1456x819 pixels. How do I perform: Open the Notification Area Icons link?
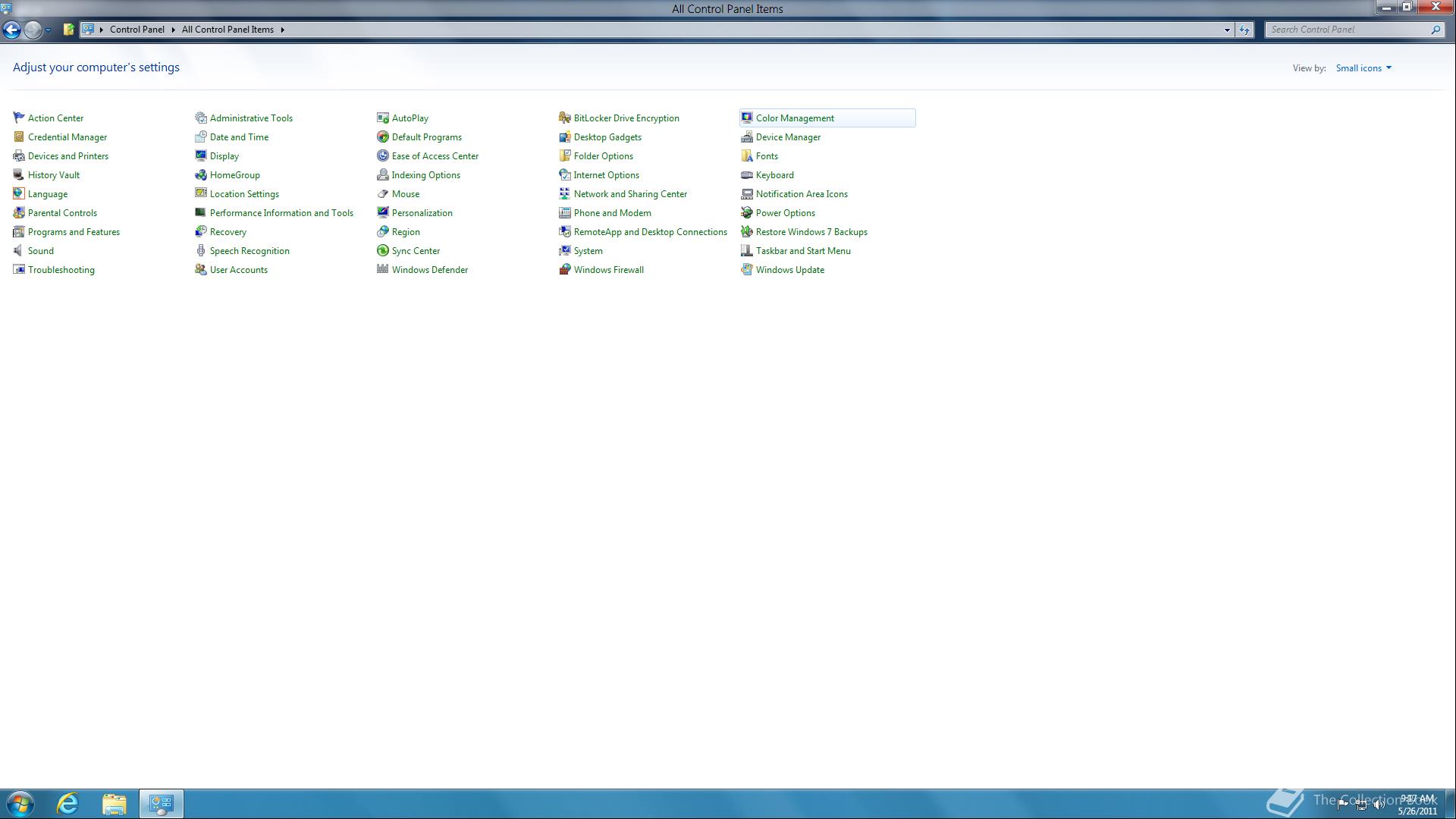point(802,194)
